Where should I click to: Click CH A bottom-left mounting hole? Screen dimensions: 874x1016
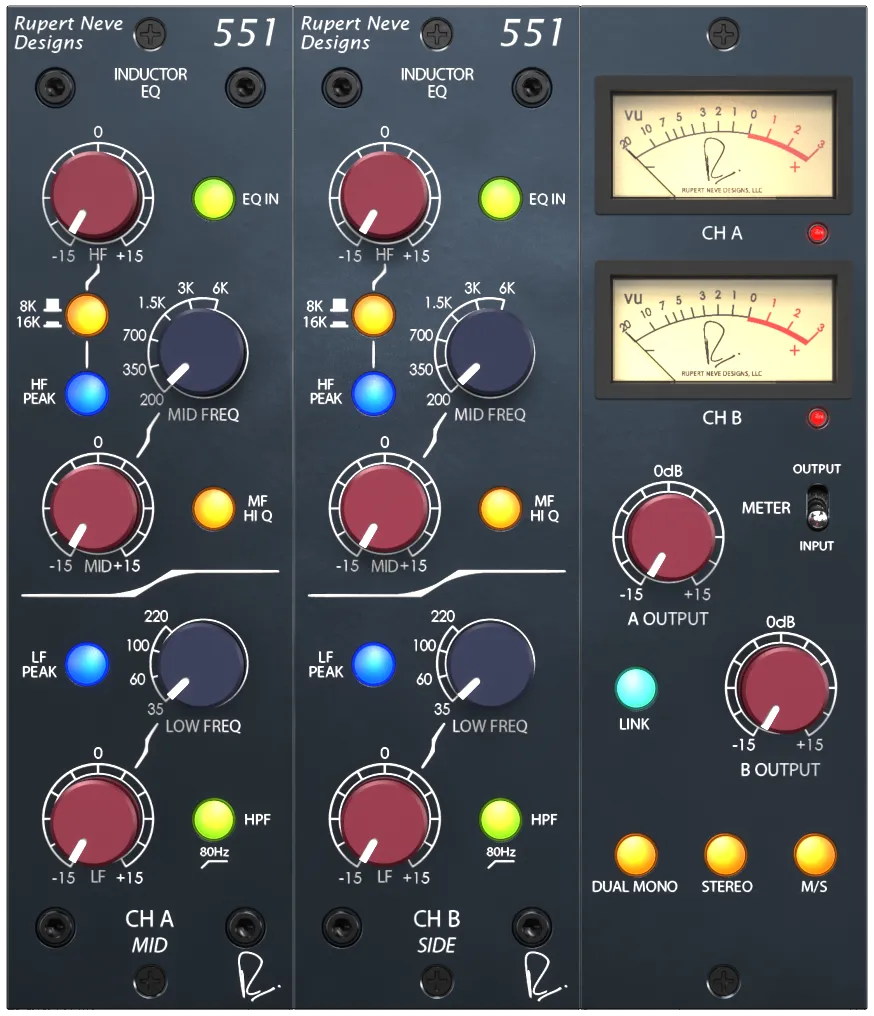[56, 927]
